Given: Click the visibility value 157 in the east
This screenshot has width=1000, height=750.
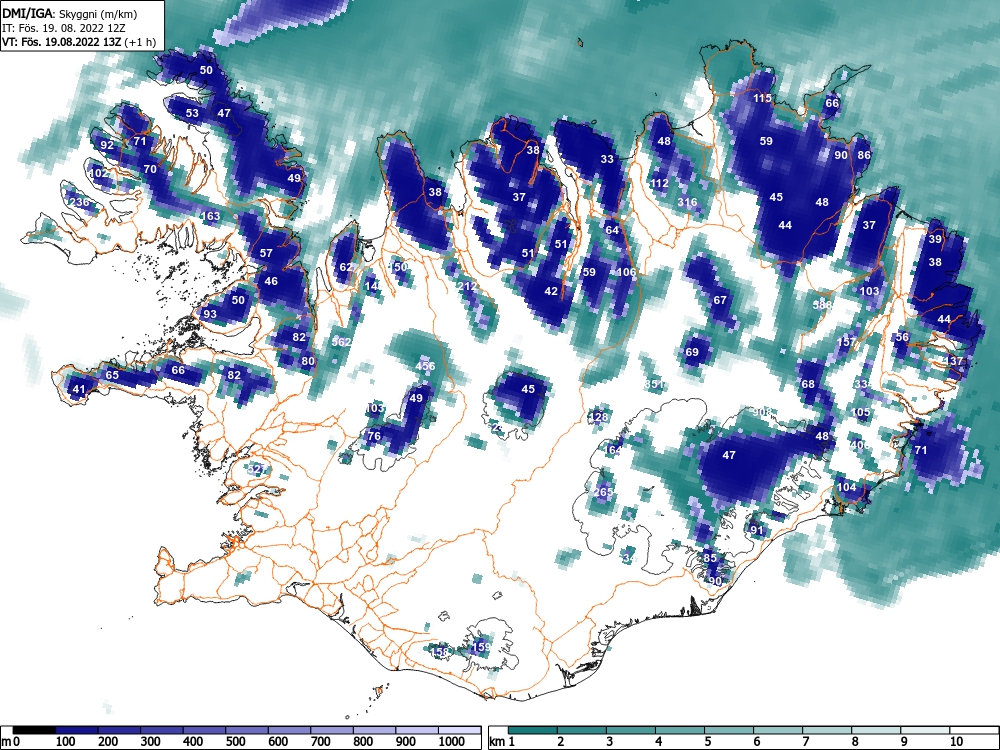Looking at the screenshot, I should pos(846,342).
